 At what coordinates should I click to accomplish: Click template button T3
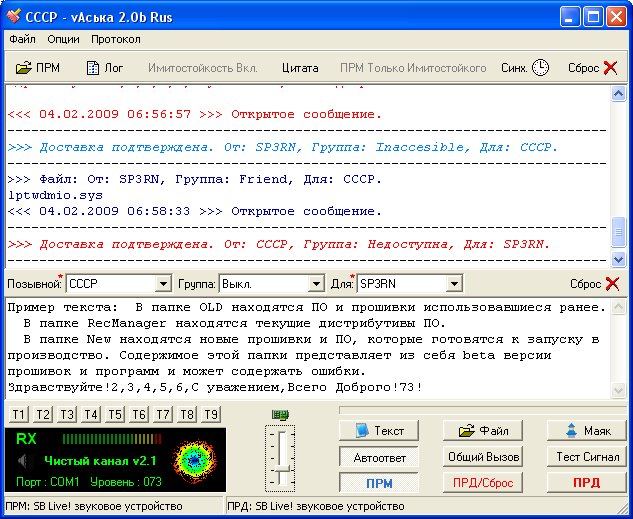coord(67,414)
